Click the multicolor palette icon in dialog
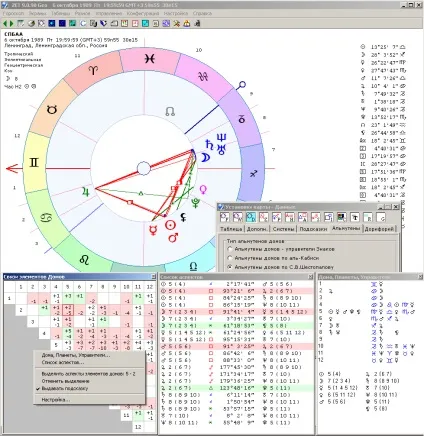 coord(341,217)
